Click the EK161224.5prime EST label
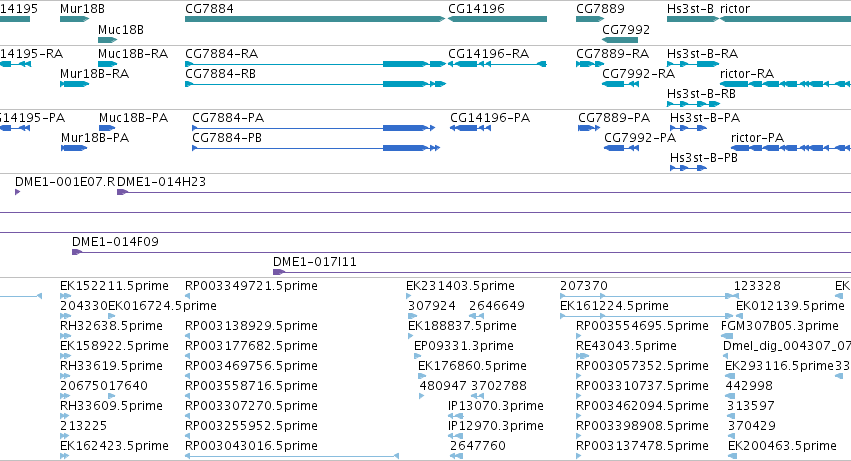851x461 pixels. pos(614,306)
